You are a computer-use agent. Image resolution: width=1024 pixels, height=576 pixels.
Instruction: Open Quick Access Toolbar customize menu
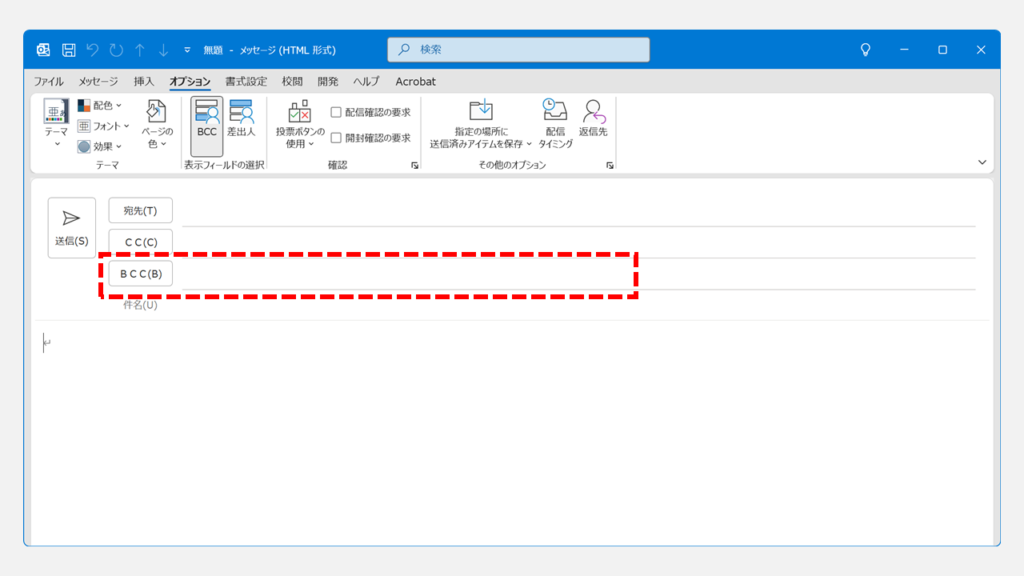click(x=187, y=50)
